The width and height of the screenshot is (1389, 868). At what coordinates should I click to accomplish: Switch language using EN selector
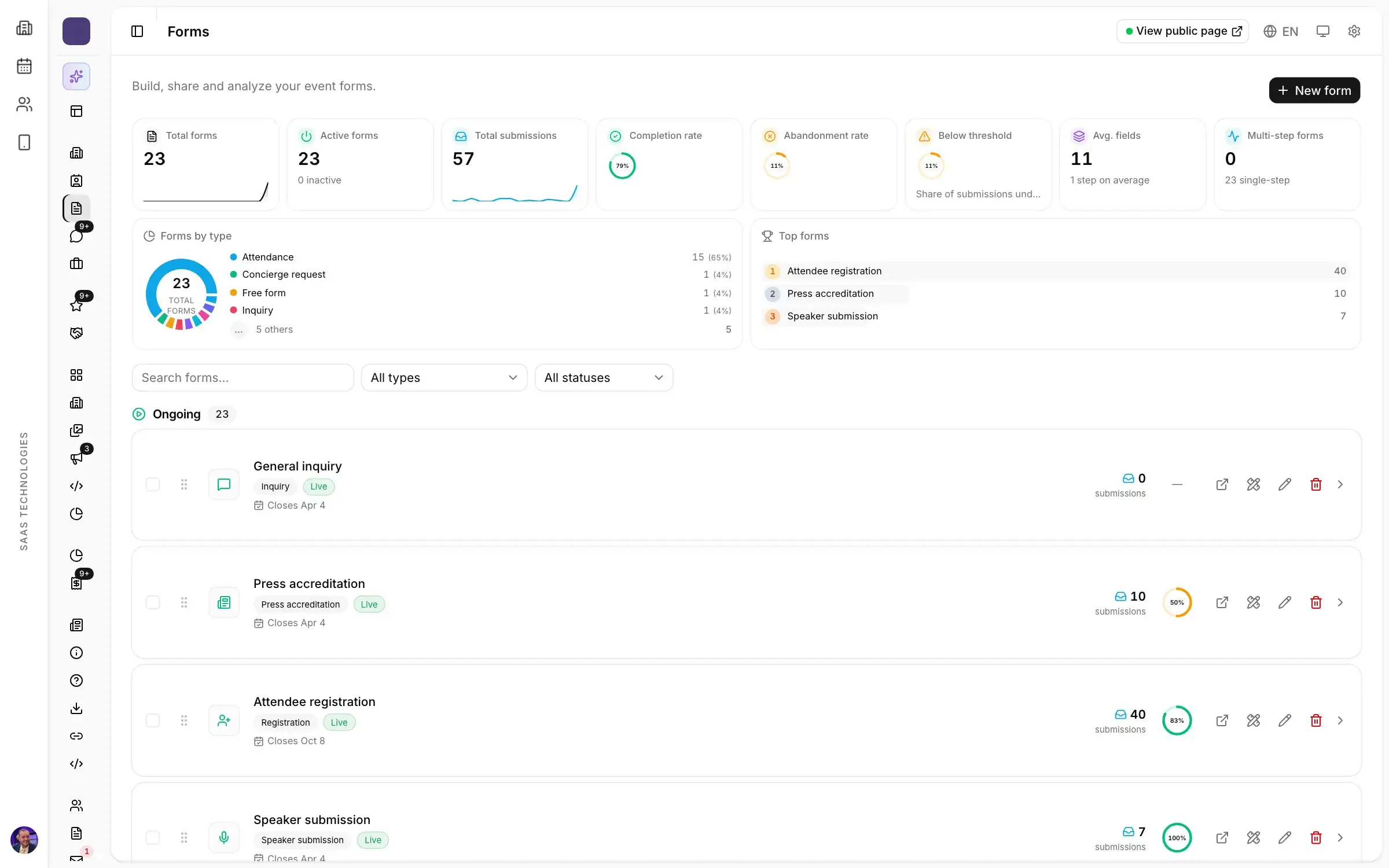click(x=1281, y=31)
